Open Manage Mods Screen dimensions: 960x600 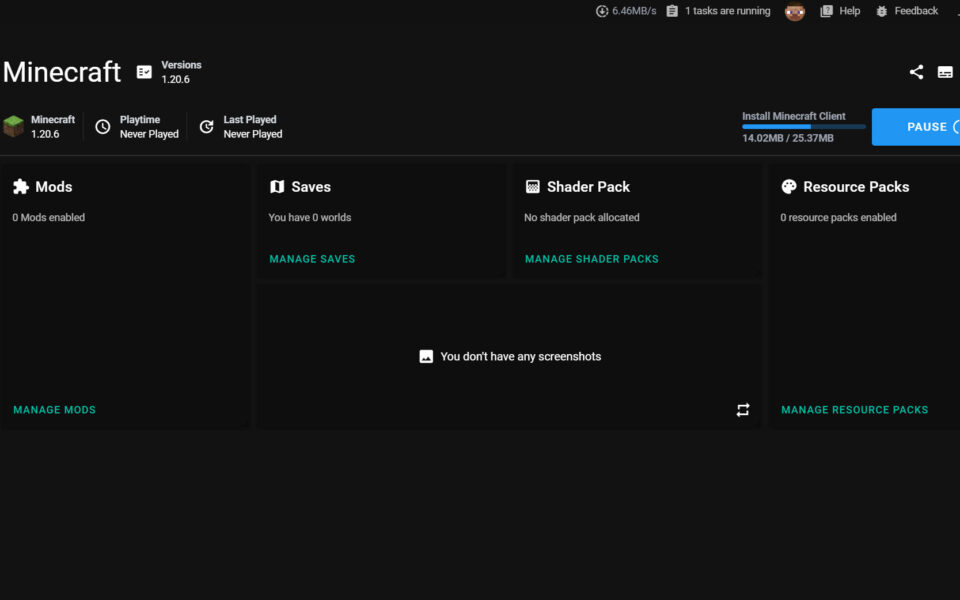tap(54, 410)
